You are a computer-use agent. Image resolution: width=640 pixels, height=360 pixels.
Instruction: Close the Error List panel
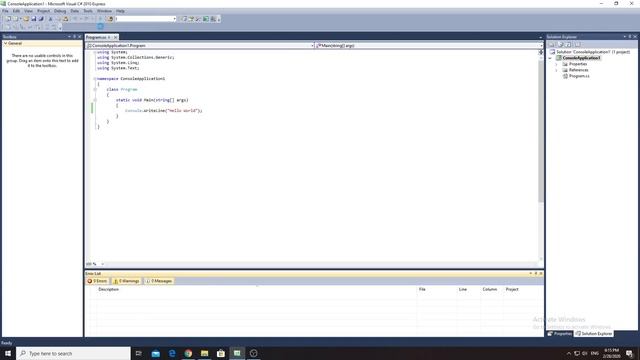(541, 273)
